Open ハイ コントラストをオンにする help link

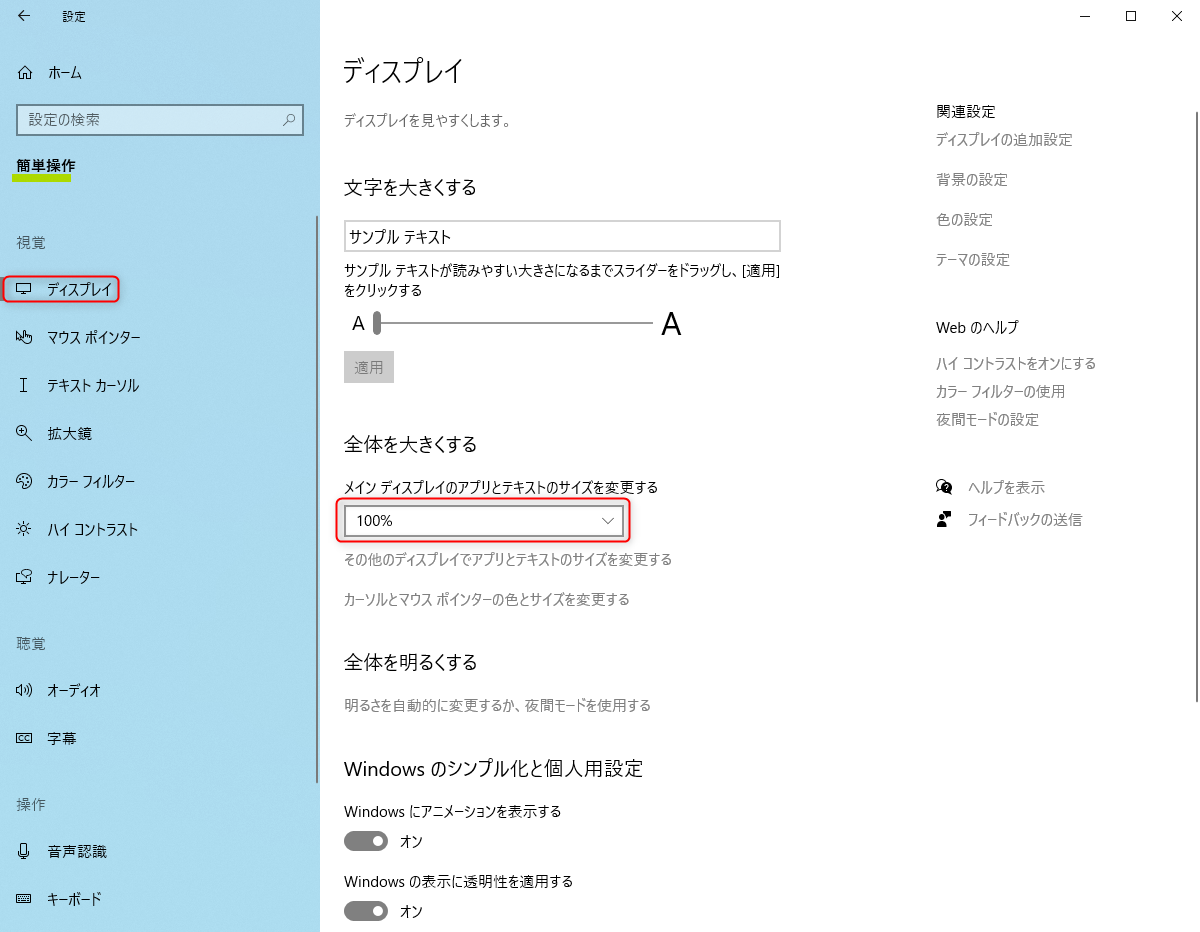(1016, 364)
